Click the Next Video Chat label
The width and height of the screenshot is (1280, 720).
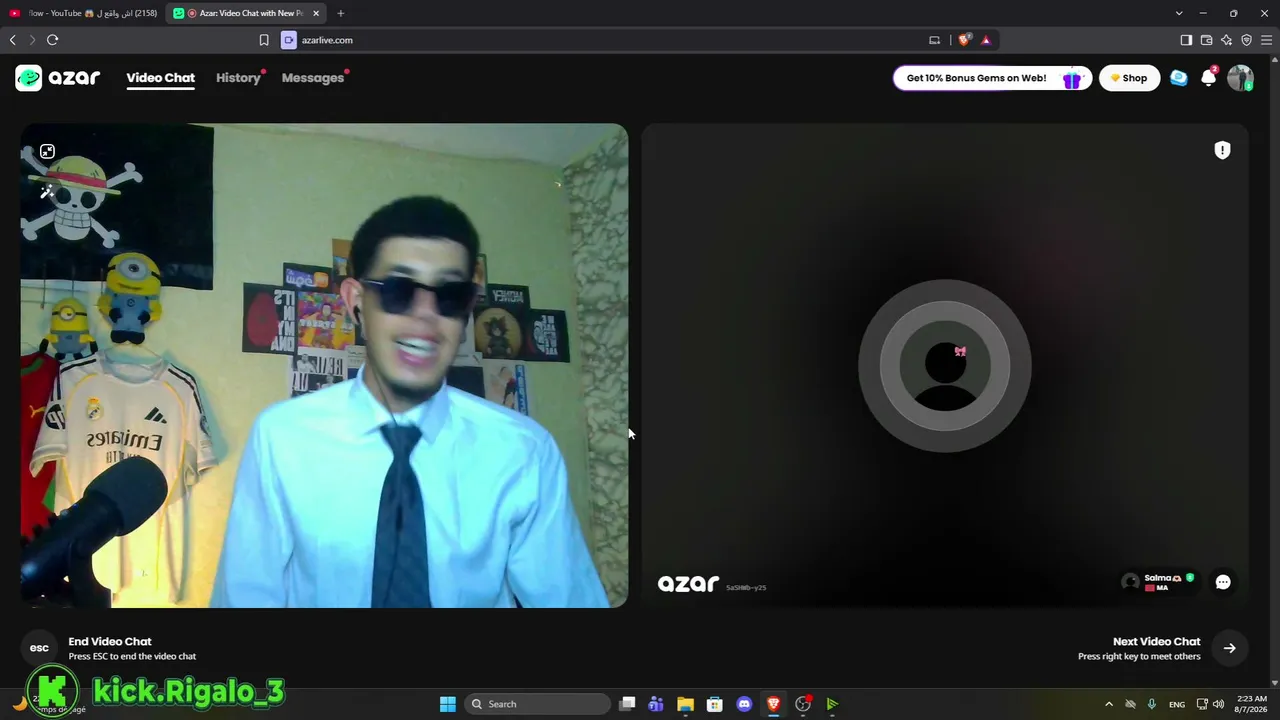pyautogui.click(x=1156, y=642)
